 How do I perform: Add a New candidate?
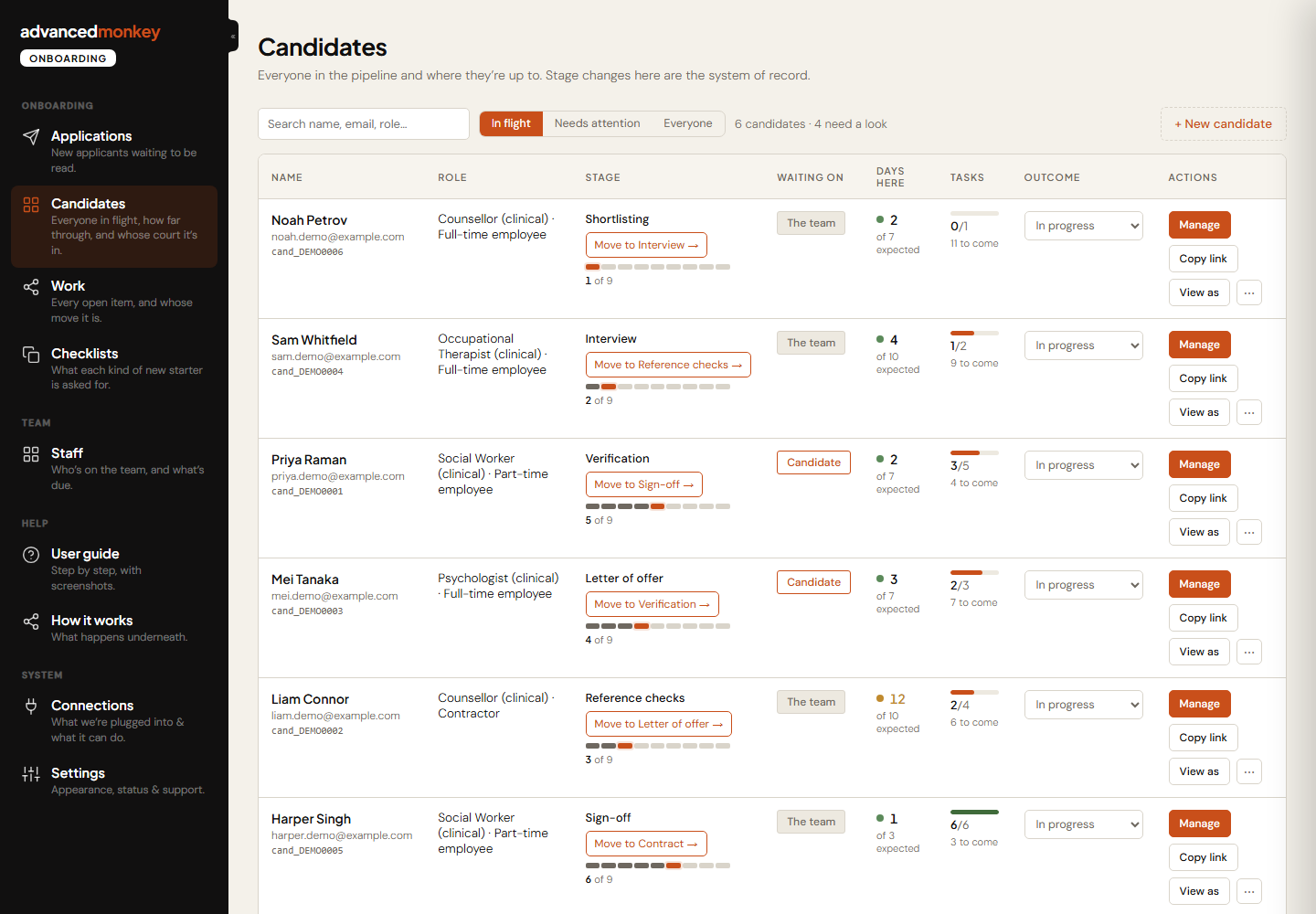click(1223, 124)
